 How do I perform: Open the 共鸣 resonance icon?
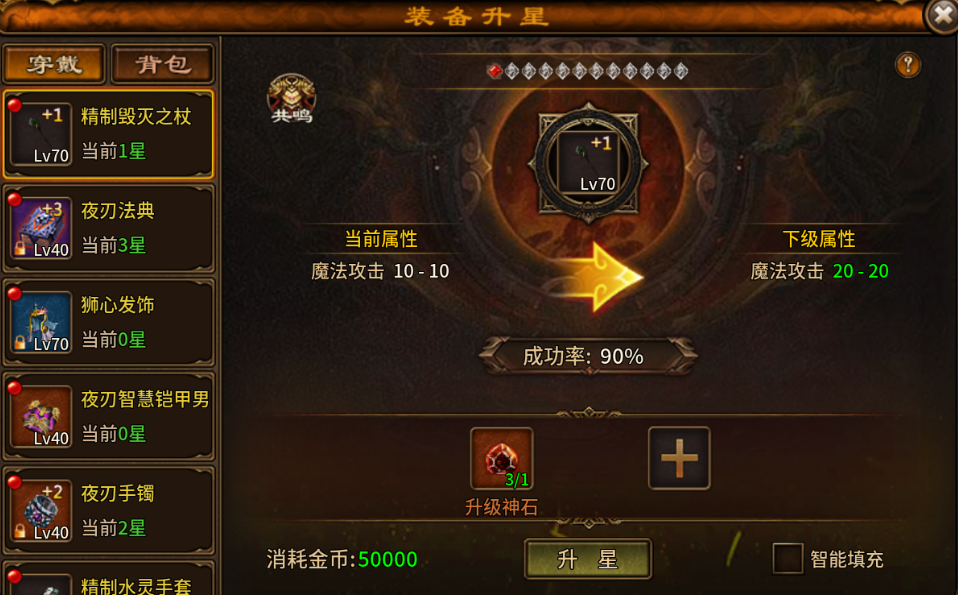click(x=291, y=99)
